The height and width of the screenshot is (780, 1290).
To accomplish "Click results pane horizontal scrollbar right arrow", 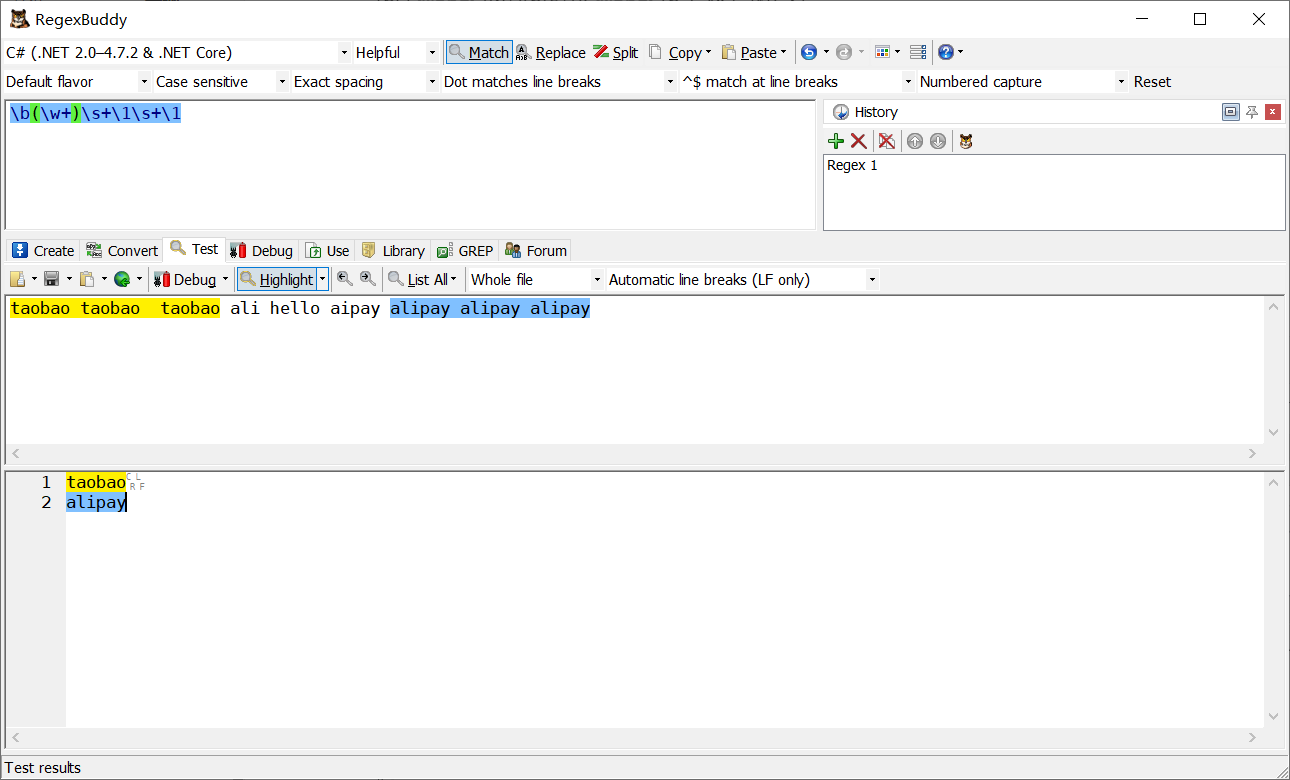I will coord(1252,738).
